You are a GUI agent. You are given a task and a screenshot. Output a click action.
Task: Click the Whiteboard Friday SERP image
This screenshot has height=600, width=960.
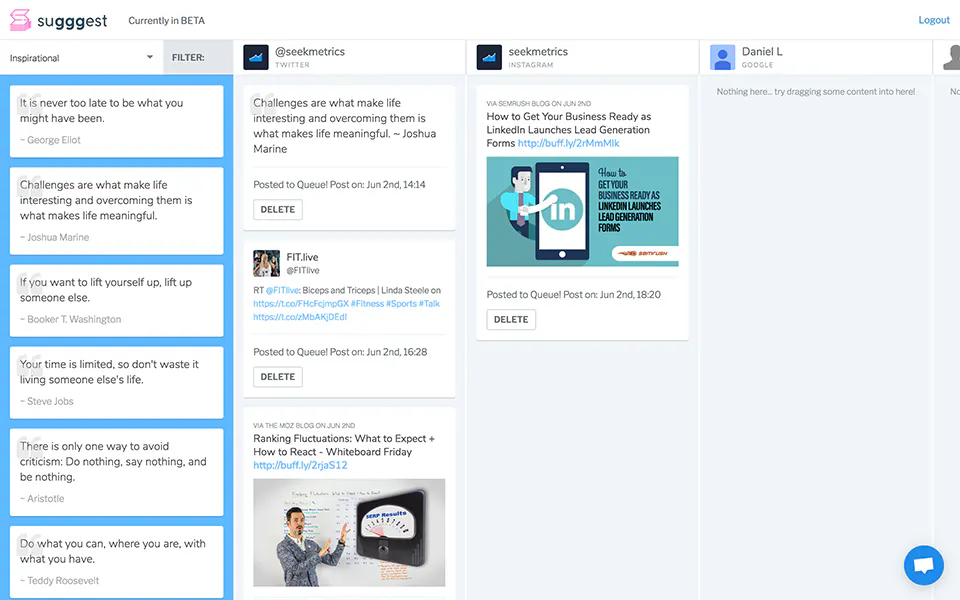[349, 533]
